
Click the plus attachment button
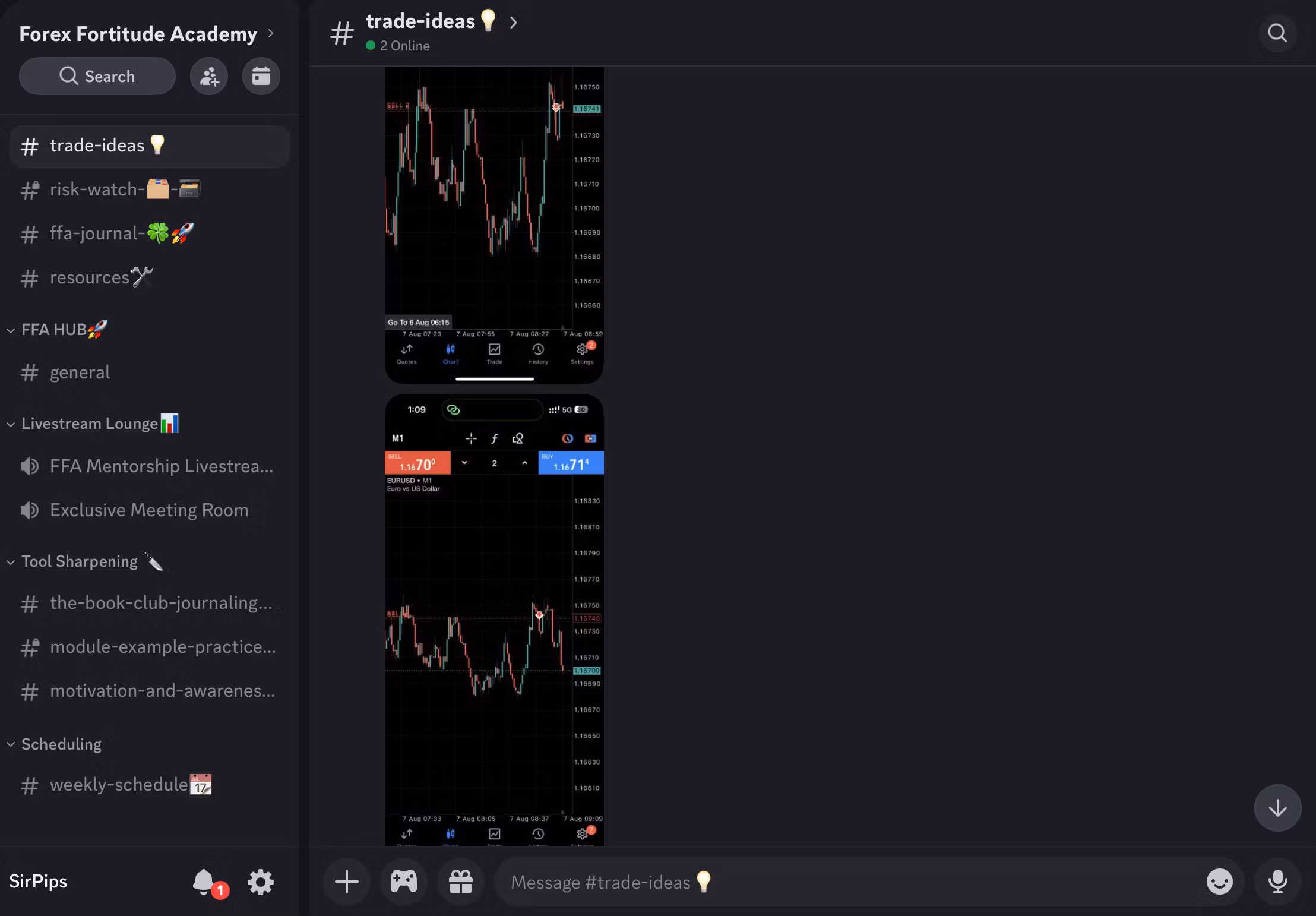[x=346, y=882]
